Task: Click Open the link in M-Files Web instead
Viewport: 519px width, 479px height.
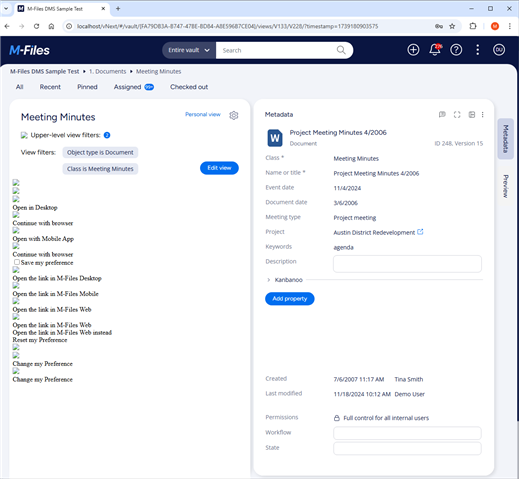Action: (62, 332)
